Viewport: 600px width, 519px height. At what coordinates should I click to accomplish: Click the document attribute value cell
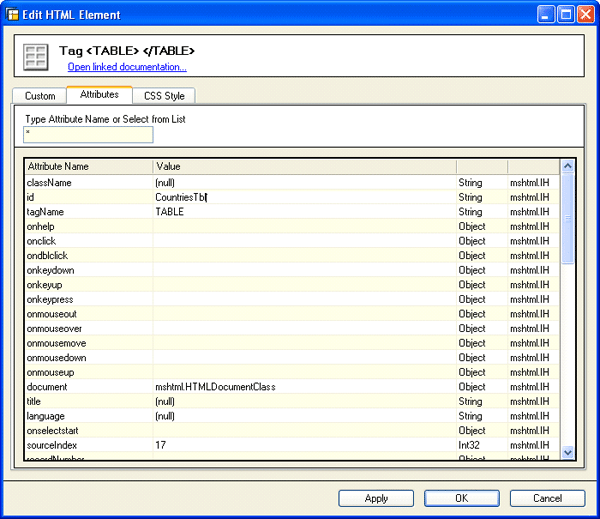[x=304, y=386]
